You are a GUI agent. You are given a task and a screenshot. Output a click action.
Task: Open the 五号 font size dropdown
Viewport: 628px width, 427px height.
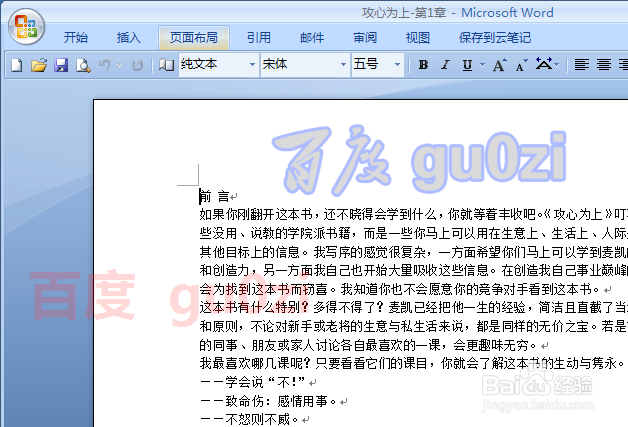[x=397, y=64]
